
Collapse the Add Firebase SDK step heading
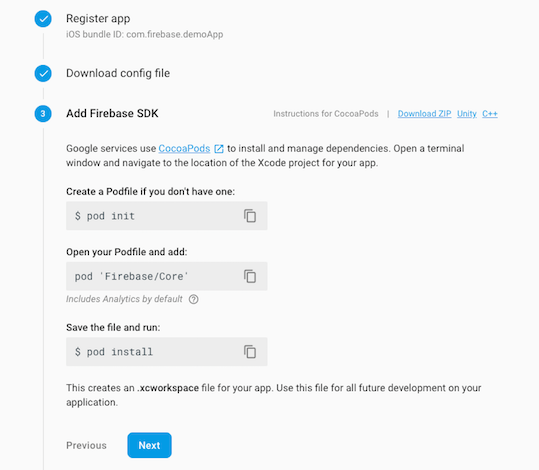coord(112,113)
